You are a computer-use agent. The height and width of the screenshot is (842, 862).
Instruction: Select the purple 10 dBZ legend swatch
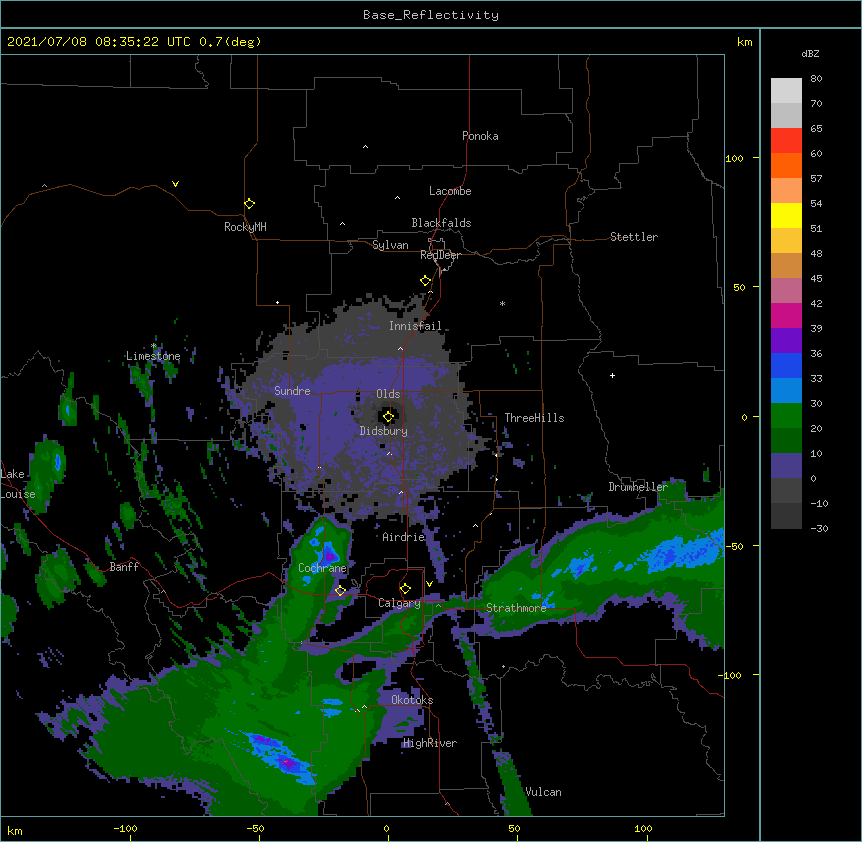pos(786,465)
